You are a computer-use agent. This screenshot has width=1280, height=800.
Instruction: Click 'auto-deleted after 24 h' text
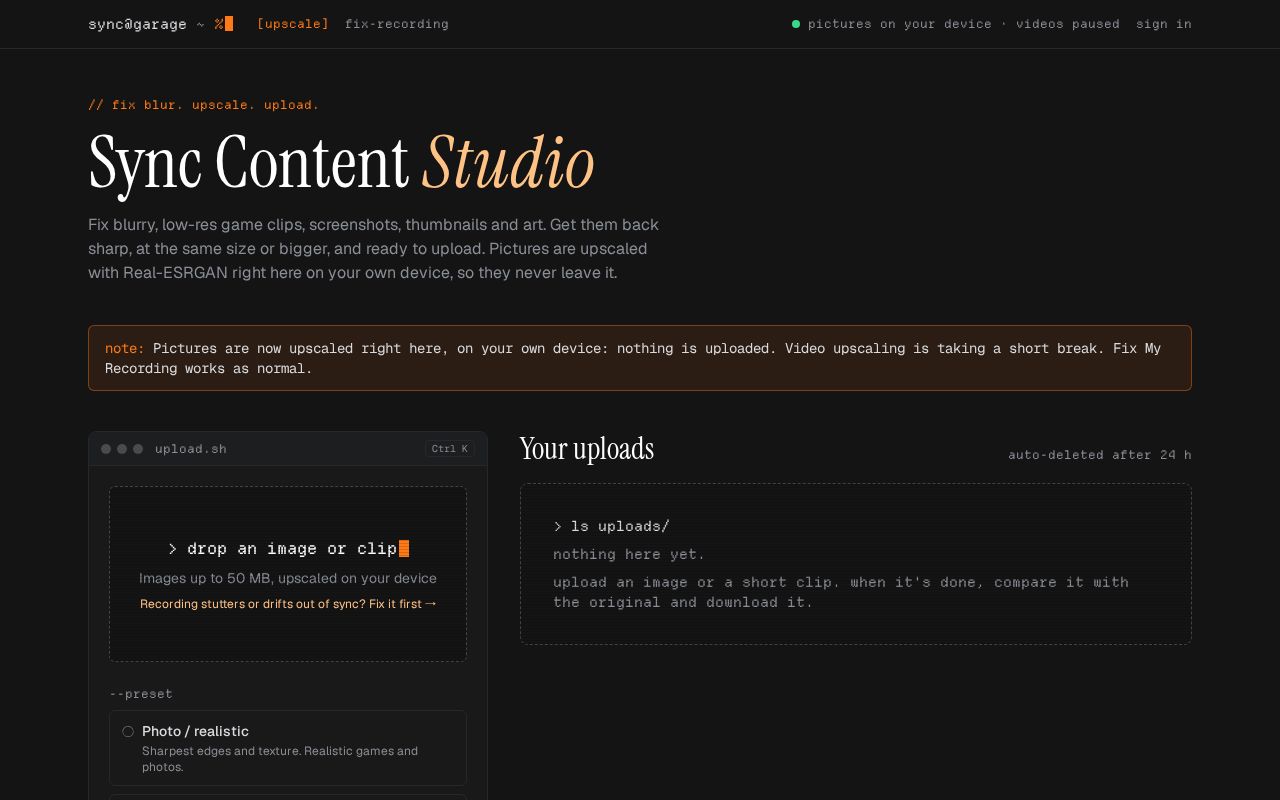[1100, 455]
